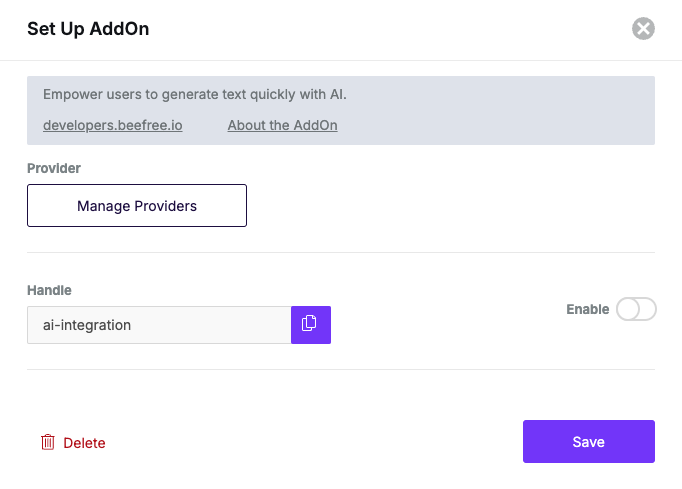
Task: Click the Set Up AddOn heading
Action: coord(88,29)
